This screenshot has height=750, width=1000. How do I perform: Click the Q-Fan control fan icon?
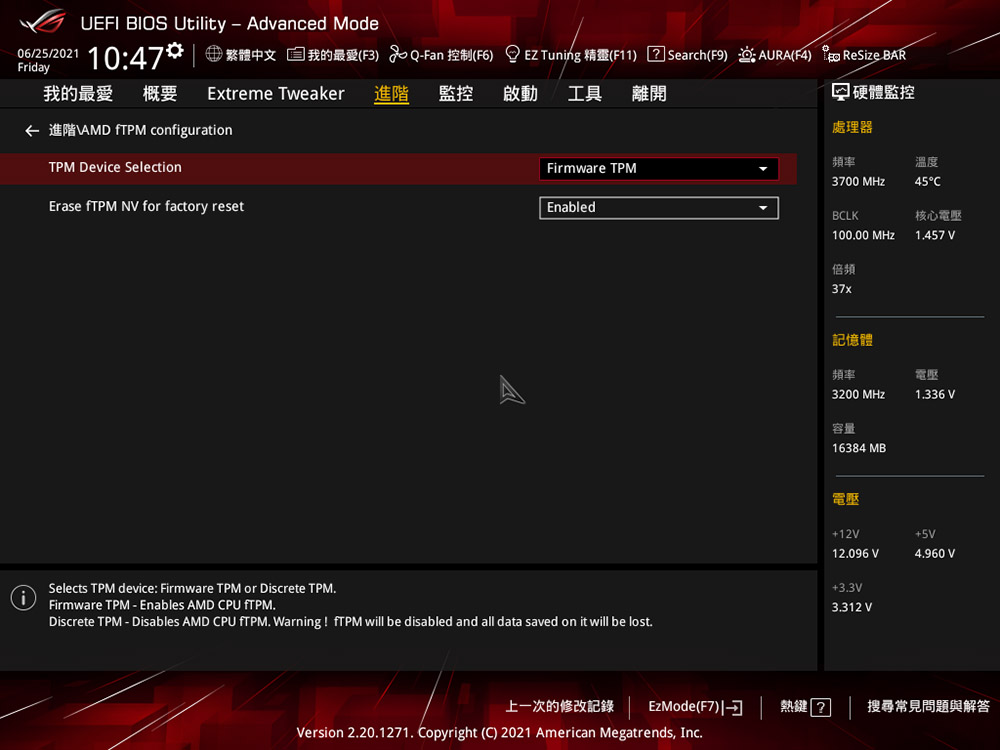(397, 54)
